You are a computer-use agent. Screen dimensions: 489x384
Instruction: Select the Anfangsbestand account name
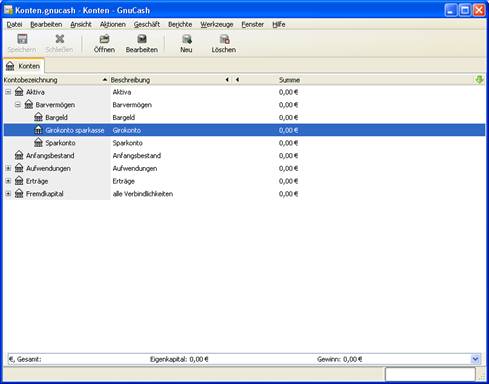pyautogui.click(x=50, y=155)
